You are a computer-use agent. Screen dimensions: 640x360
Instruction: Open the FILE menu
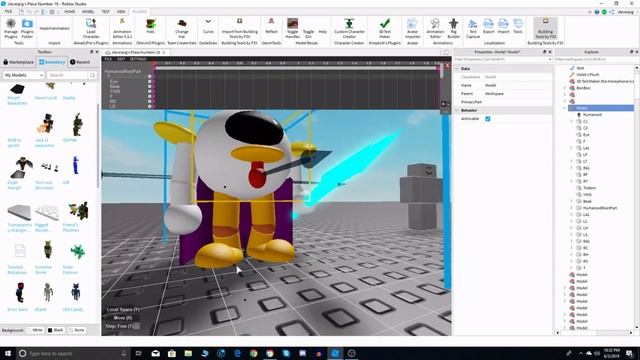pyautogui.click(x=8, y=11)
